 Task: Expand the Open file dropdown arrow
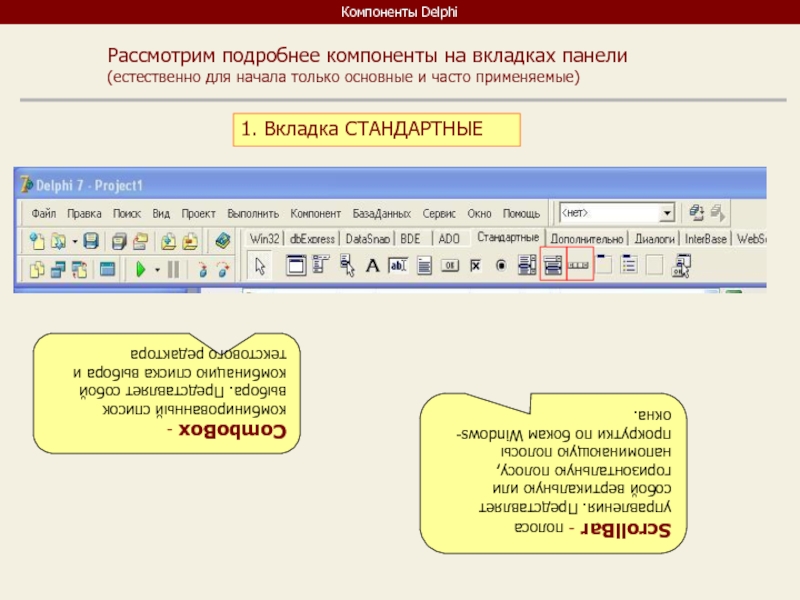[74, 241]
